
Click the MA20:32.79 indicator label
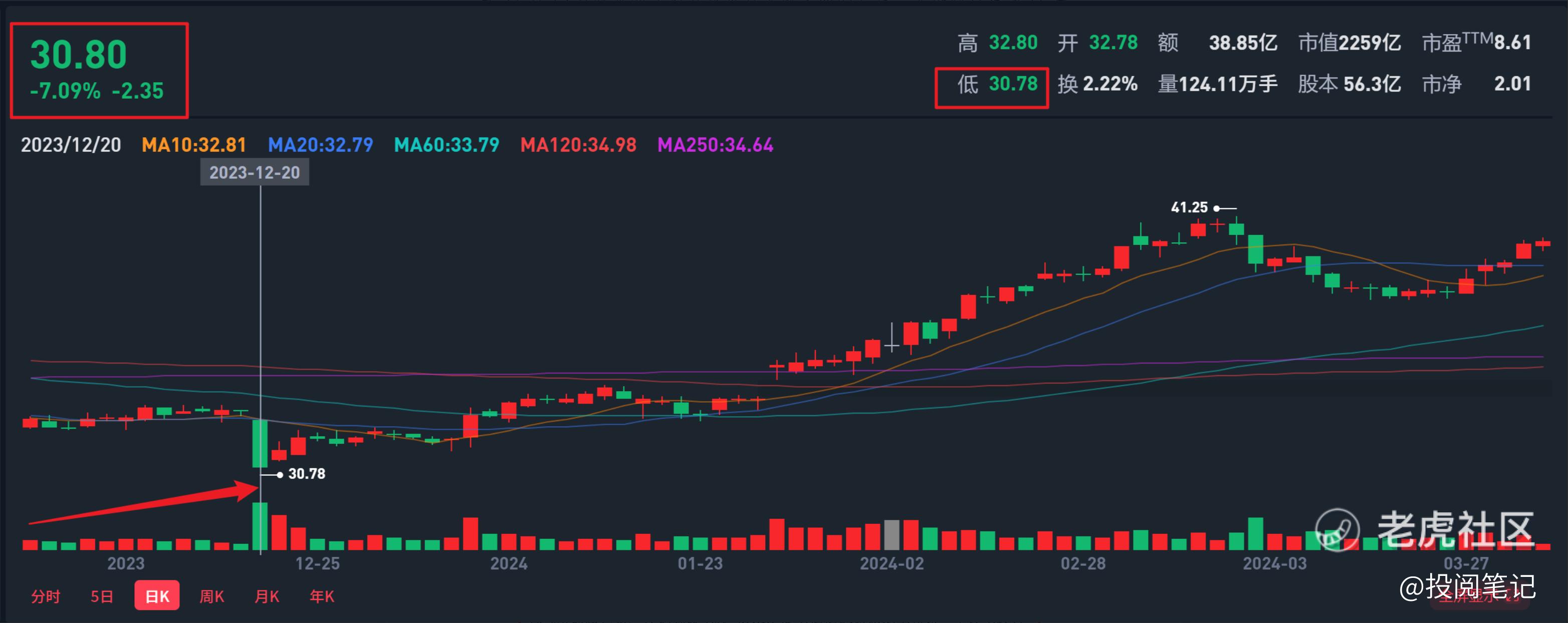click(320, 145)
